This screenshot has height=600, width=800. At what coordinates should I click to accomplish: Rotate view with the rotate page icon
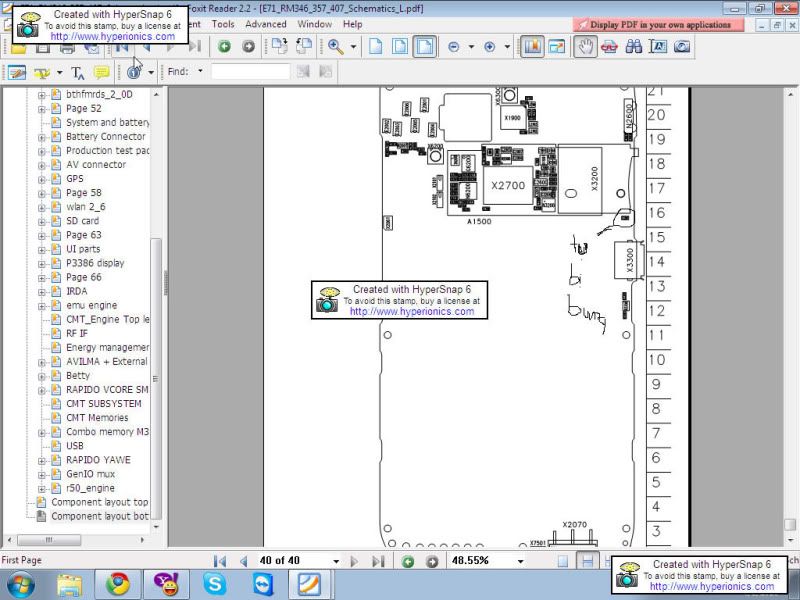[278, 46]
